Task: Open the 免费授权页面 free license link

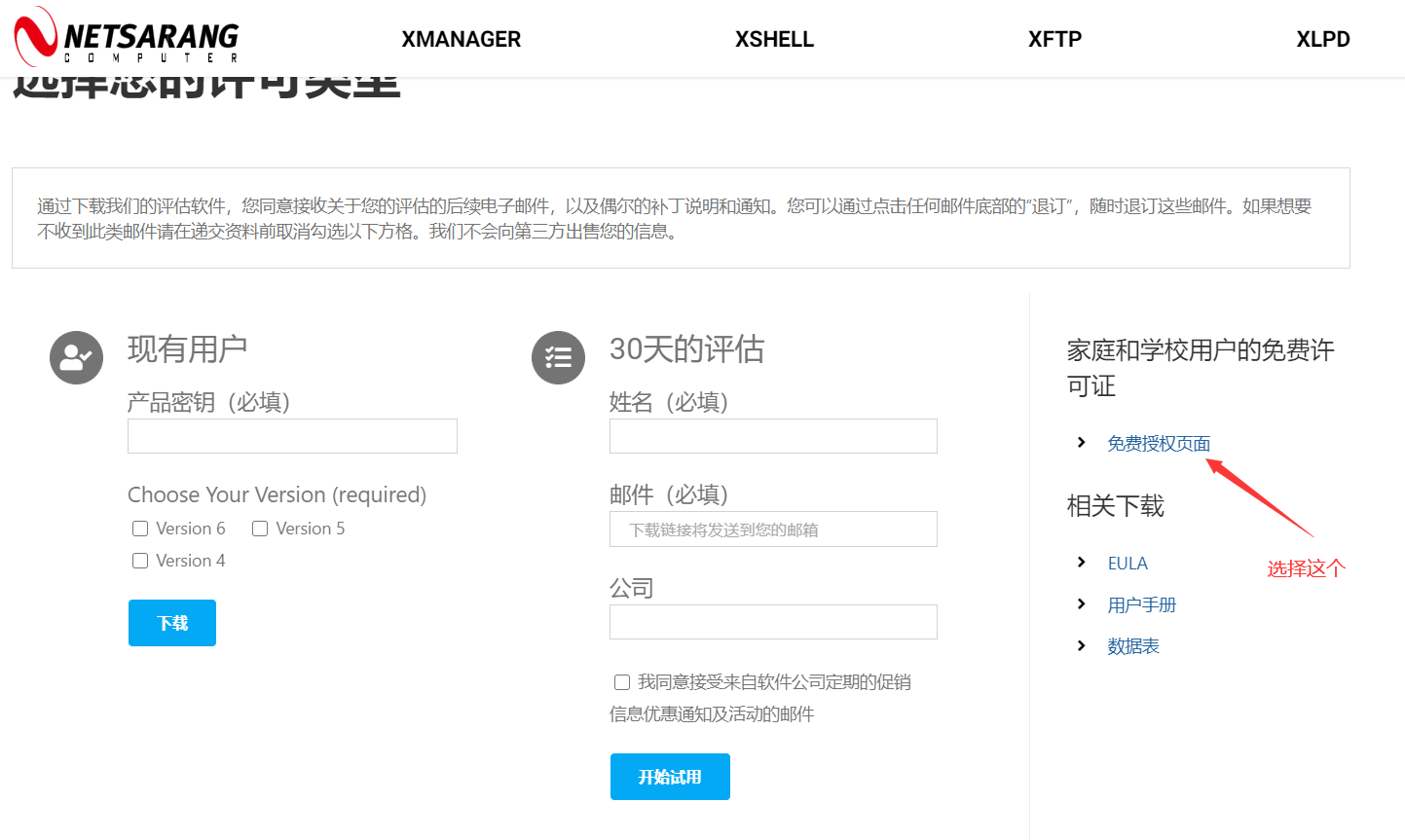Action: pos(1159,444)
